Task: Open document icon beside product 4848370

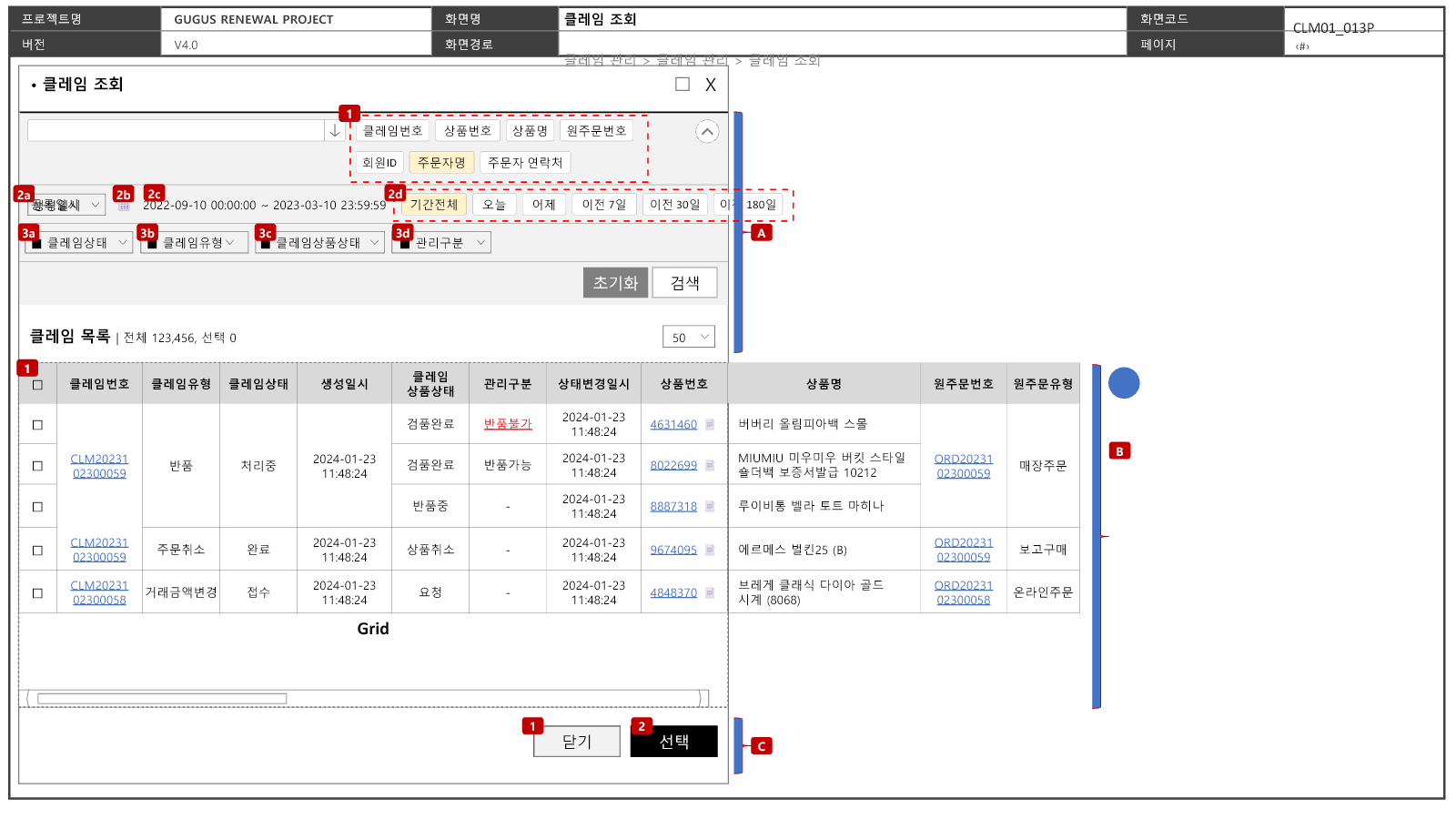Action: pyautogui.click(x=710, y=593)
